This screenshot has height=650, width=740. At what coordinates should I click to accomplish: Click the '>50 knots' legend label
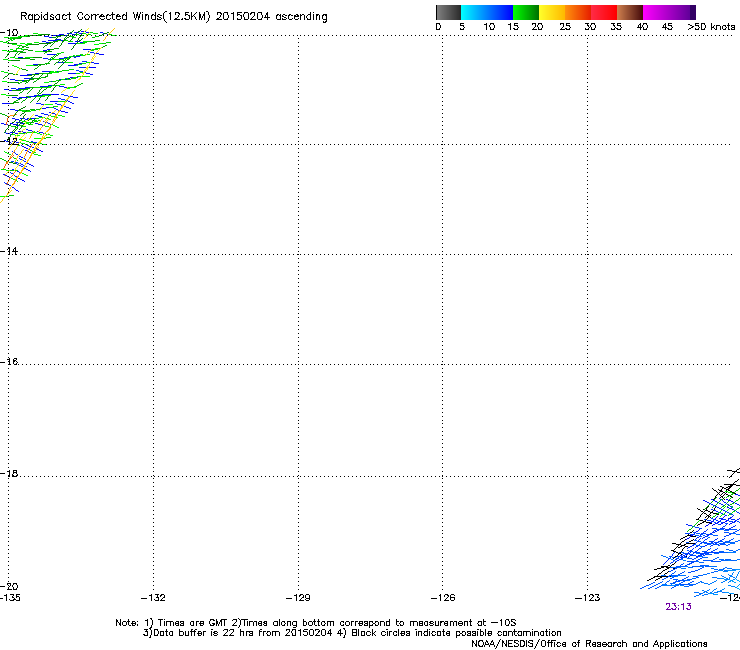coord(711,27)
